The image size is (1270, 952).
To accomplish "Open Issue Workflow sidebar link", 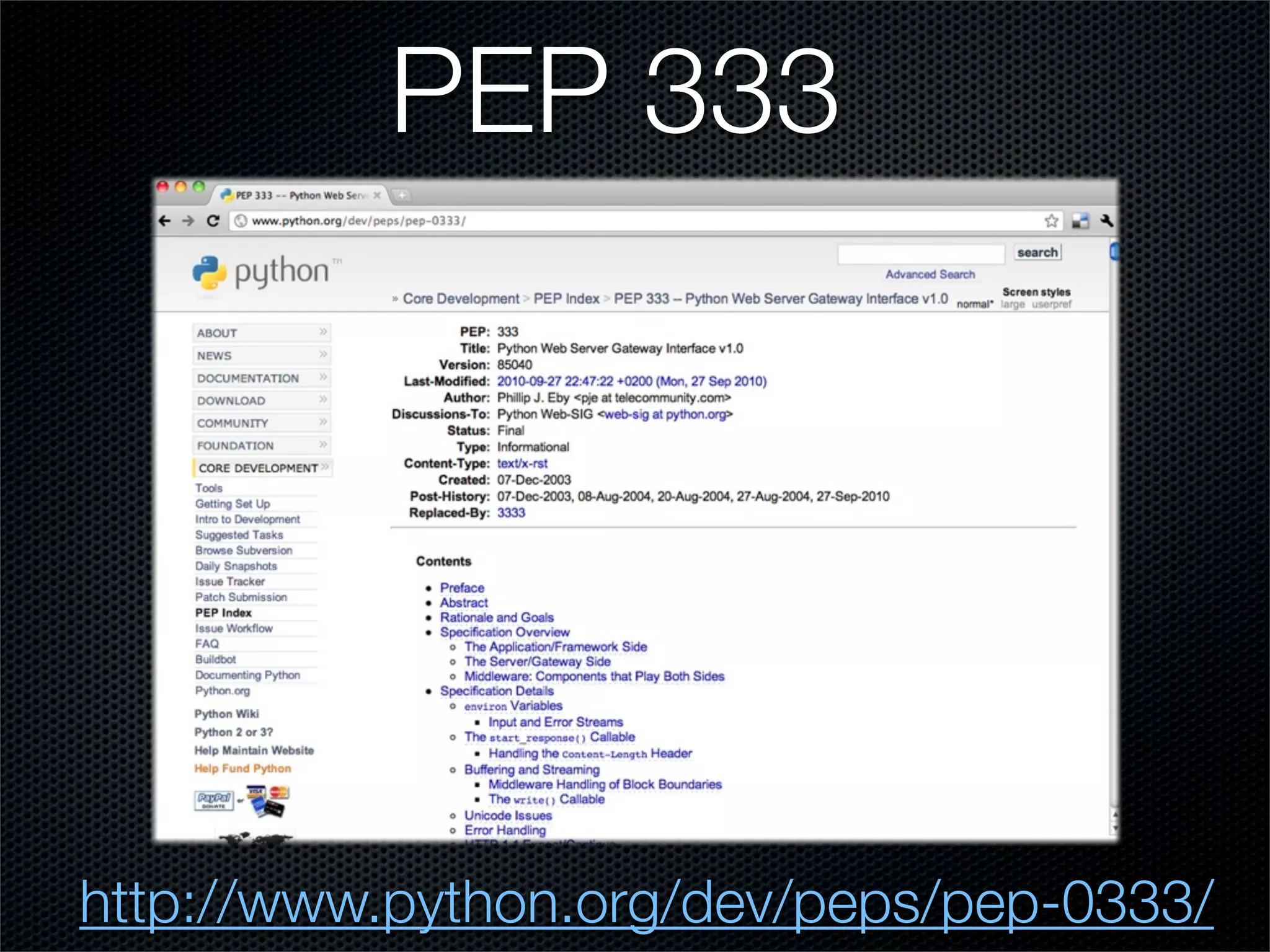I will coord(234,628).
